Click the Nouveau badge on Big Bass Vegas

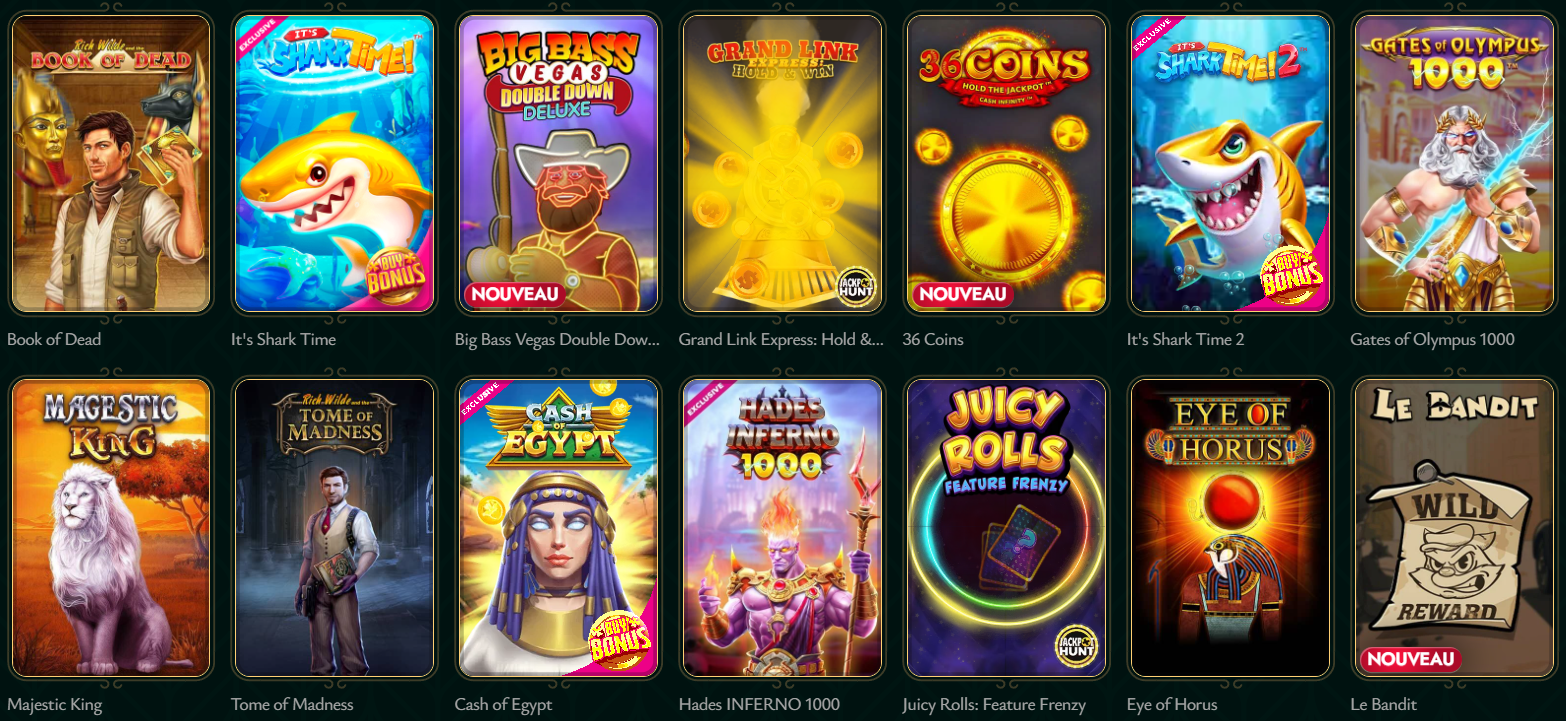pos(514,295)
